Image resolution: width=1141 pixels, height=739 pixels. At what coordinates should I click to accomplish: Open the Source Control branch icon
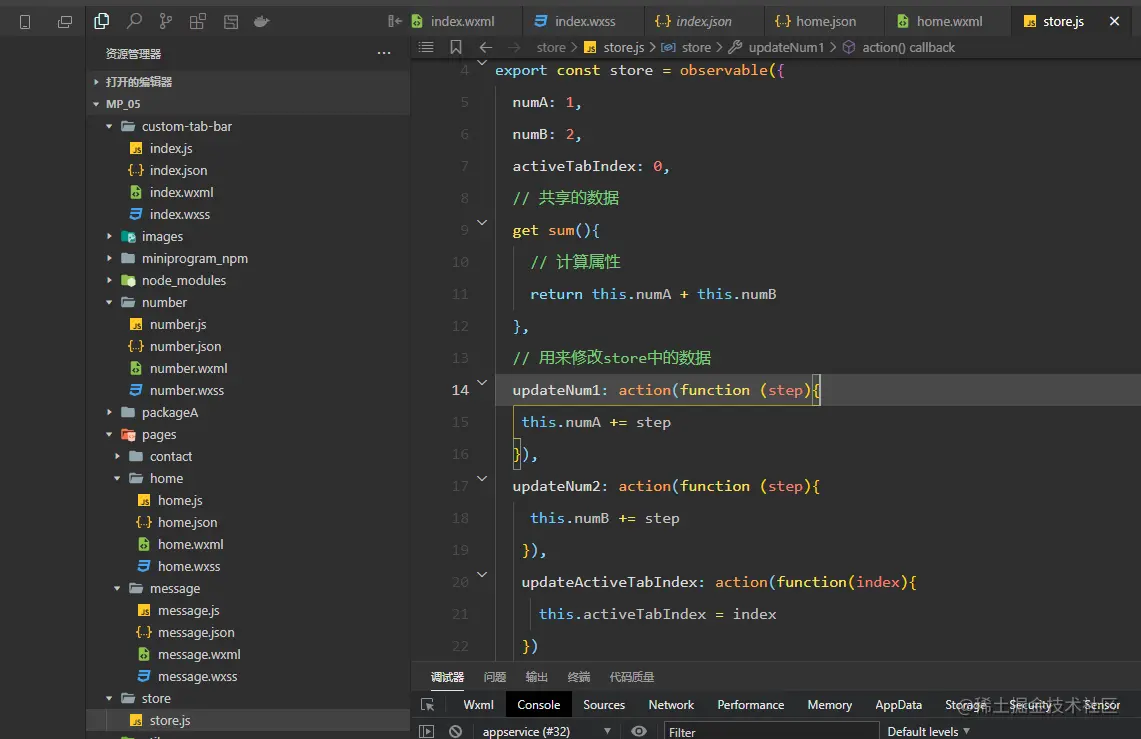coord(166,21)
